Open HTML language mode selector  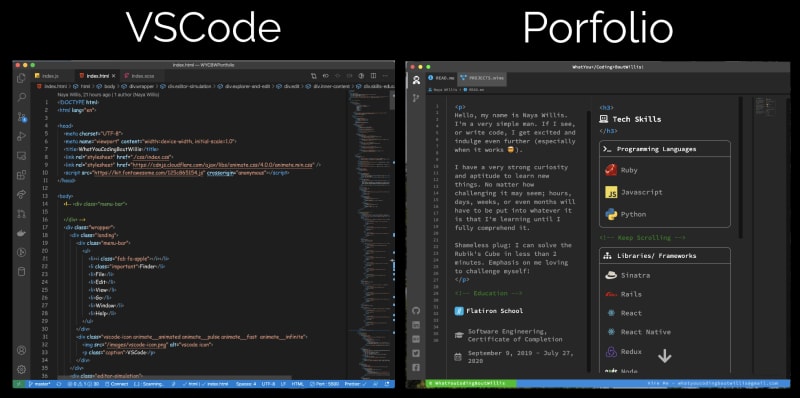(x=297, y=383)
